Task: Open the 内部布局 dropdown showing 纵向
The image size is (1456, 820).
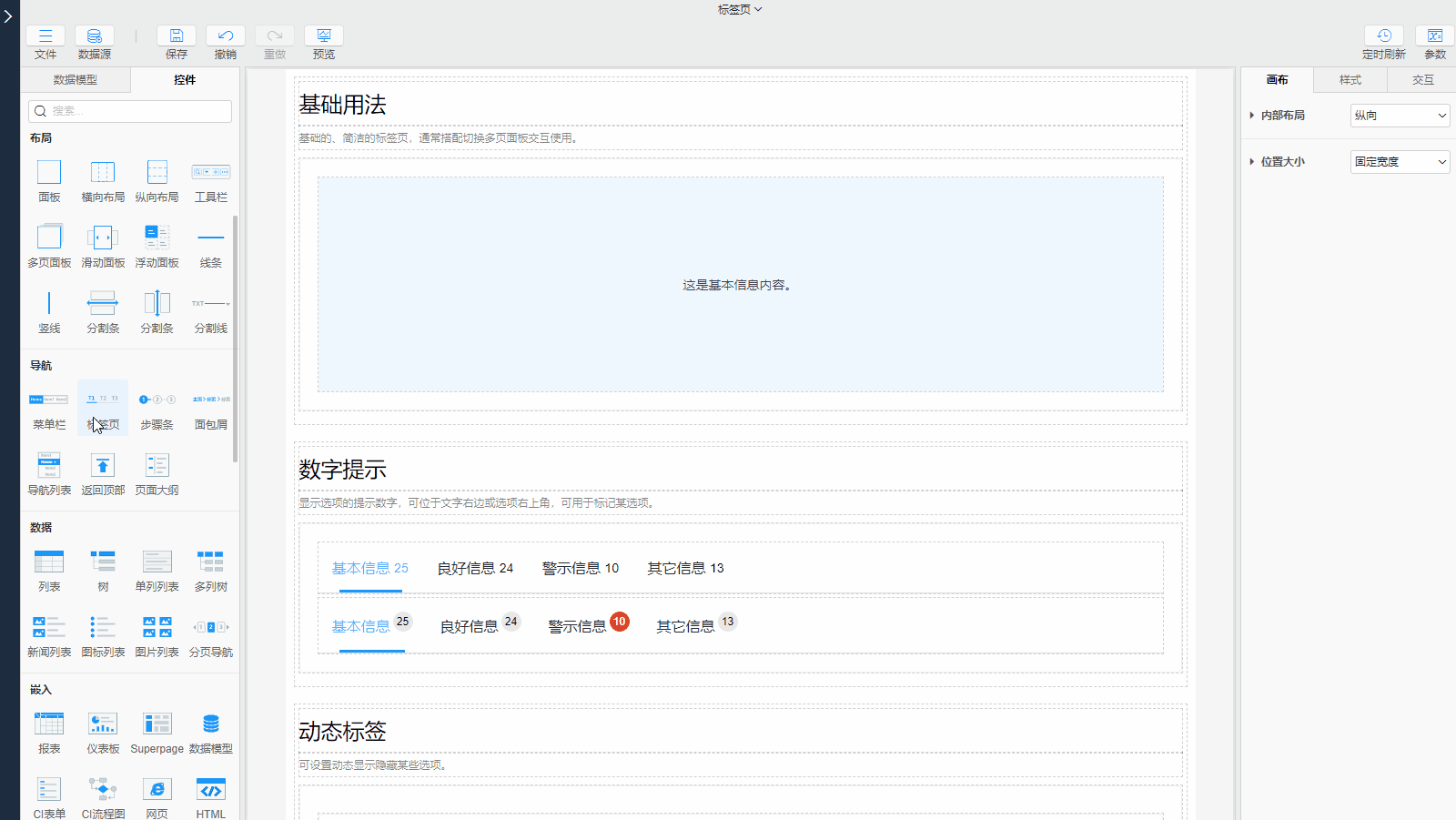Action: click(1400, 116)
